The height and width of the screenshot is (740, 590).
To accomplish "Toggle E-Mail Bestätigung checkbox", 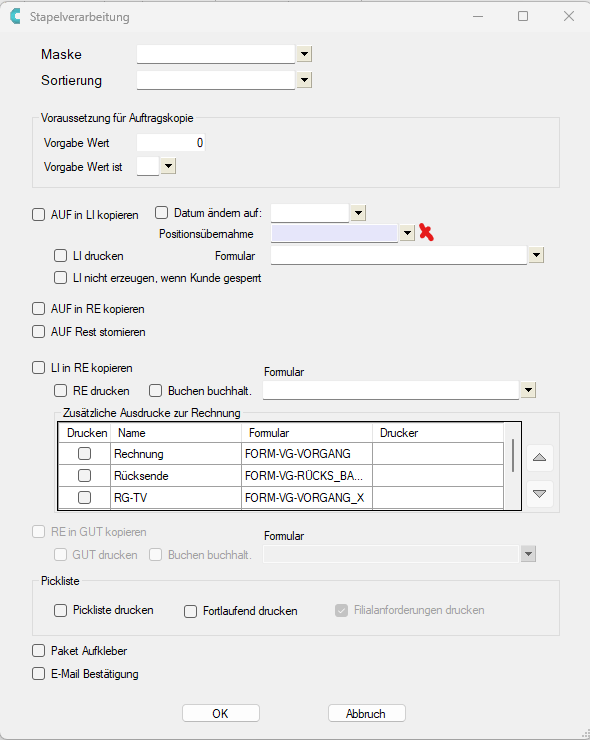I will click(38, 673).
